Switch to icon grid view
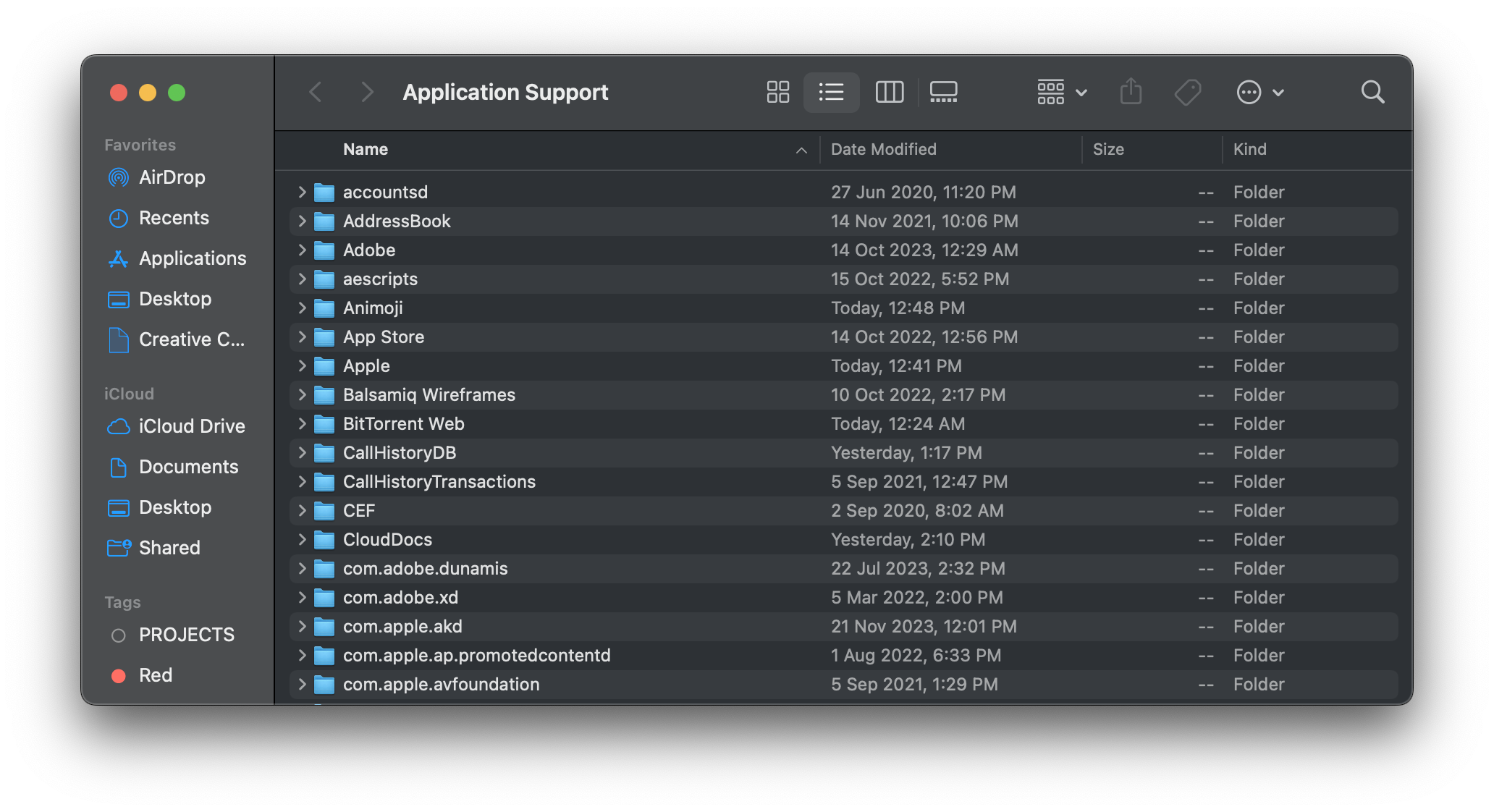This screenshot has height=812, width=1494. [x=777, y=92]
